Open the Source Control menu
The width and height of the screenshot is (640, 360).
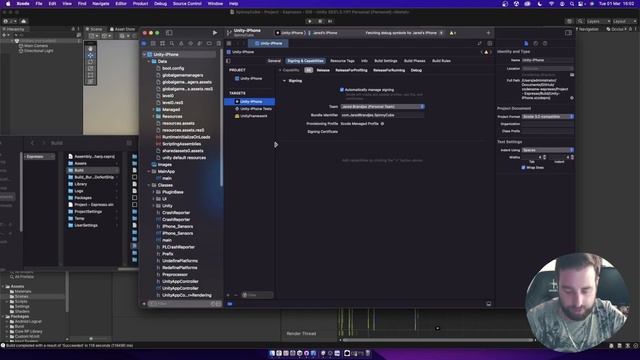tap(187, 4)
